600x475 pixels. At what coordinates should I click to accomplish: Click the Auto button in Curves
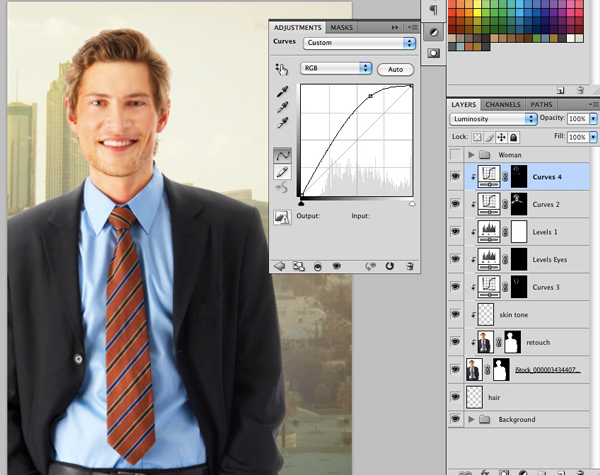tap(396, 69)
